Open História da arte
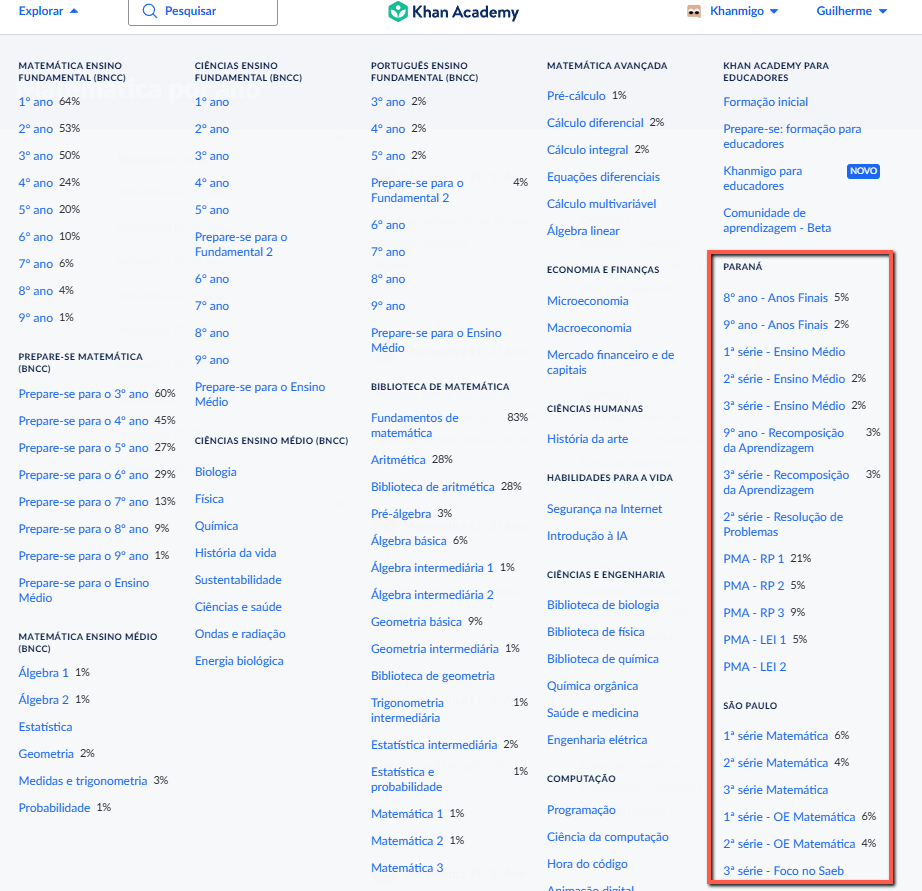922x891 pixels. [x=587, y=439]
